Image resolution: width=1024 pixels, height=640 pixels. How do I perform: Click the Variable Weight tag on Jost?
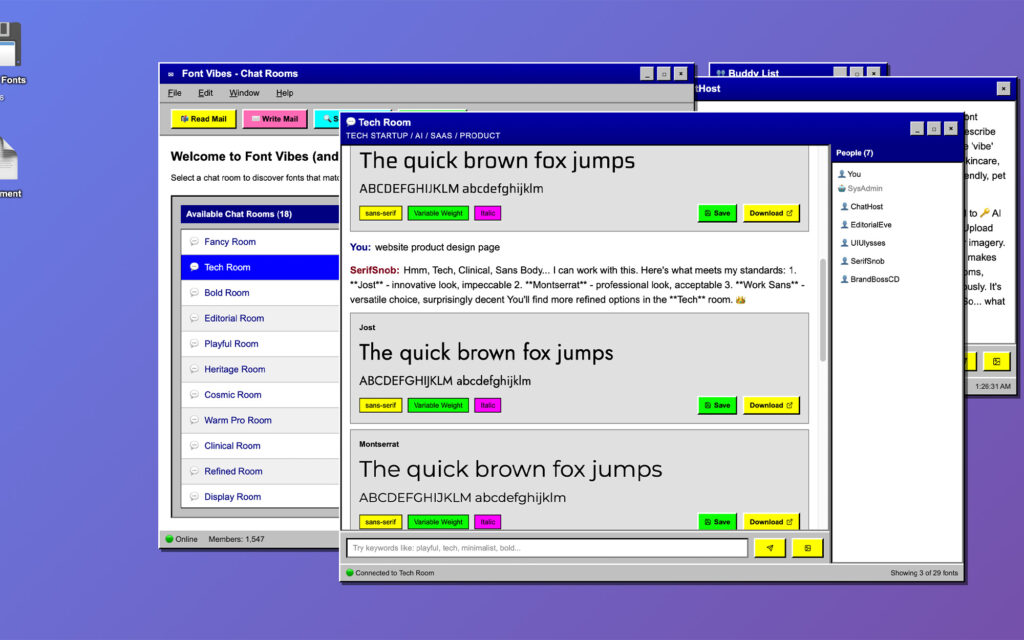coord(438,405)
